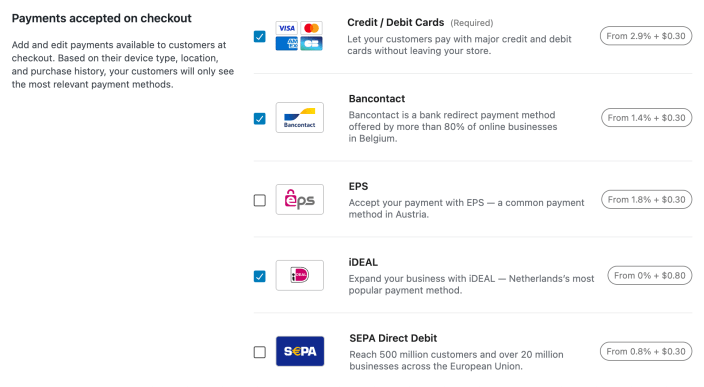704x387 pixels.
Task: Click the EPS payment logo
Action: click(x=299, y=199)
